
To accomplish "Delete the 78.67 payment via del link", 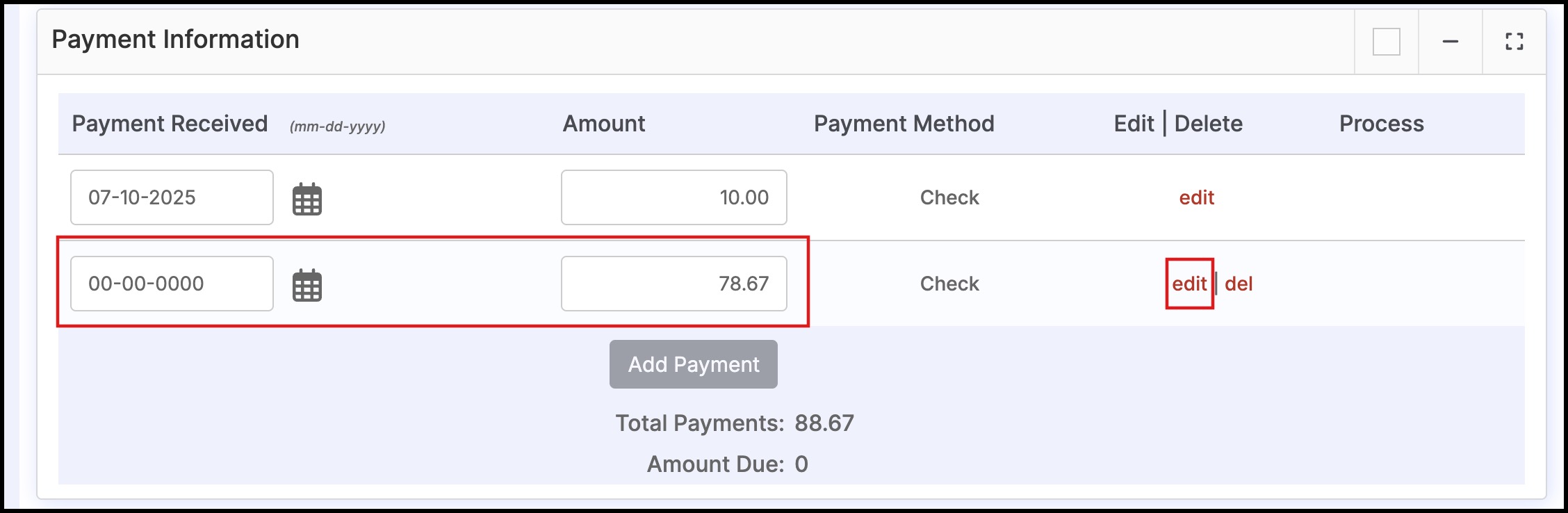I will point(1239,284).
